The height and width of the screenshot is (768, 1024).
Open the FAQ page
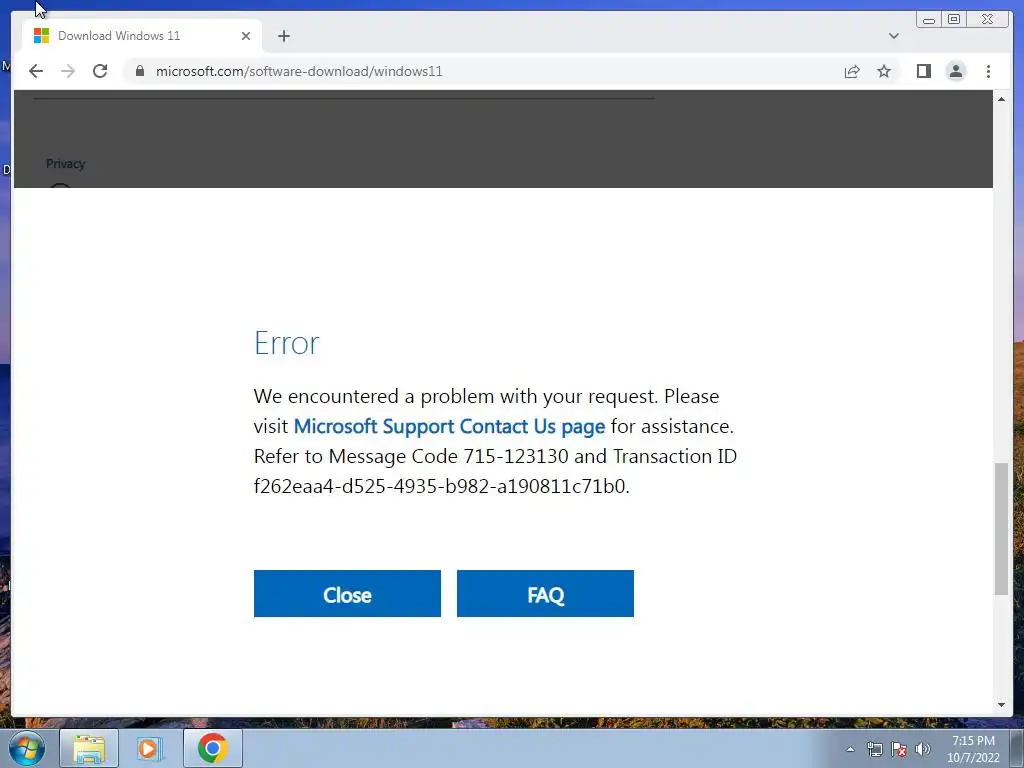coord(545,594)
